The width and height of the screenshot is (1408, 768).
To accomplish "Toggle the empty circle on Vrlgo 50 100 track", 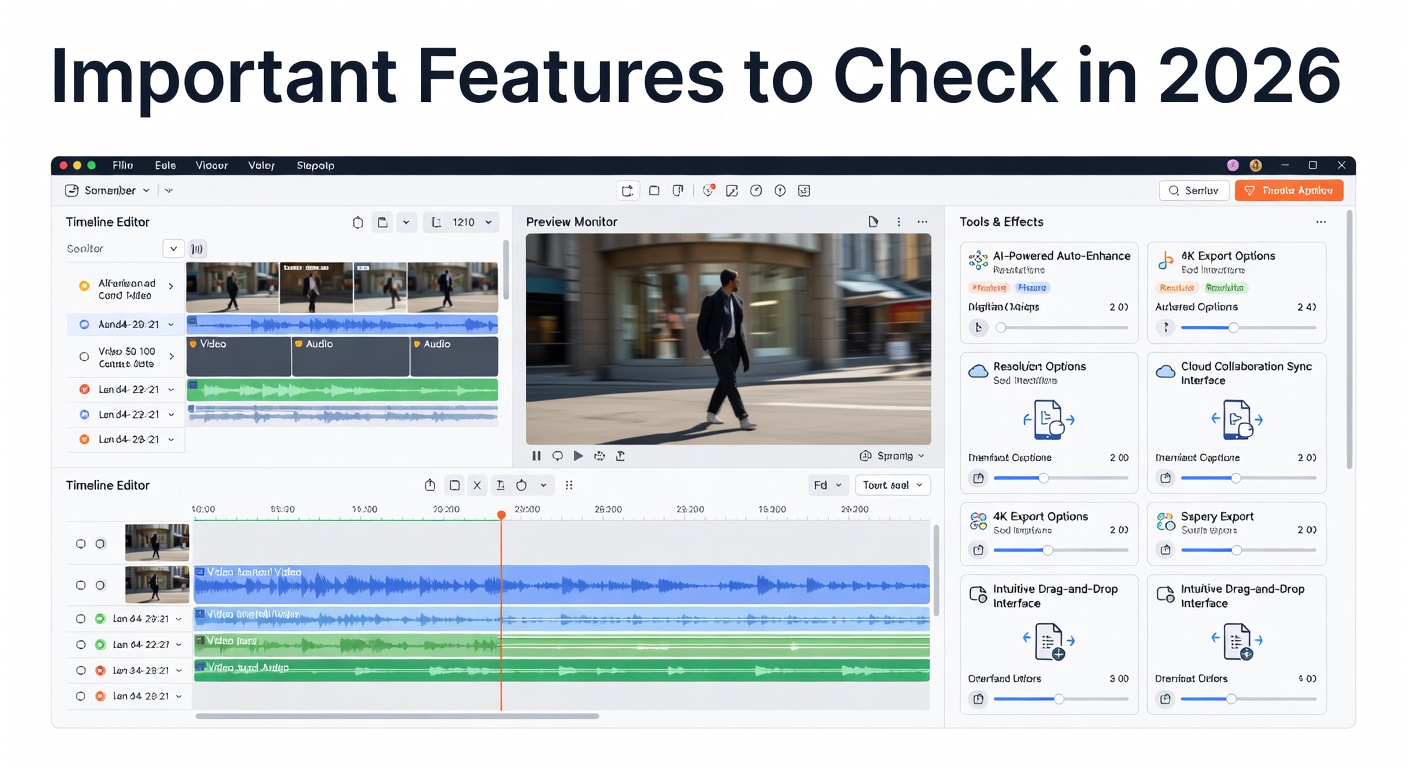I will [x=84, y=357].
